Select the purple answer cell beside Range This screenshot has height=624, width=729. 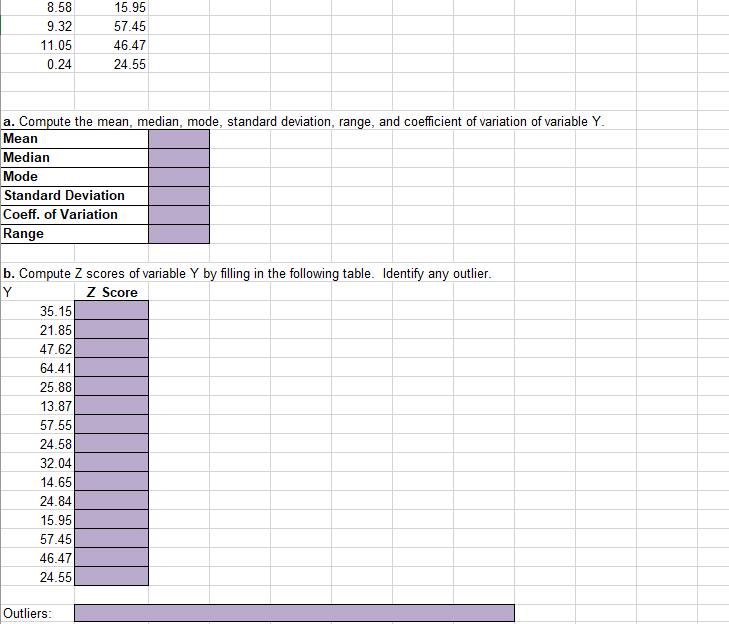[179, 234]
